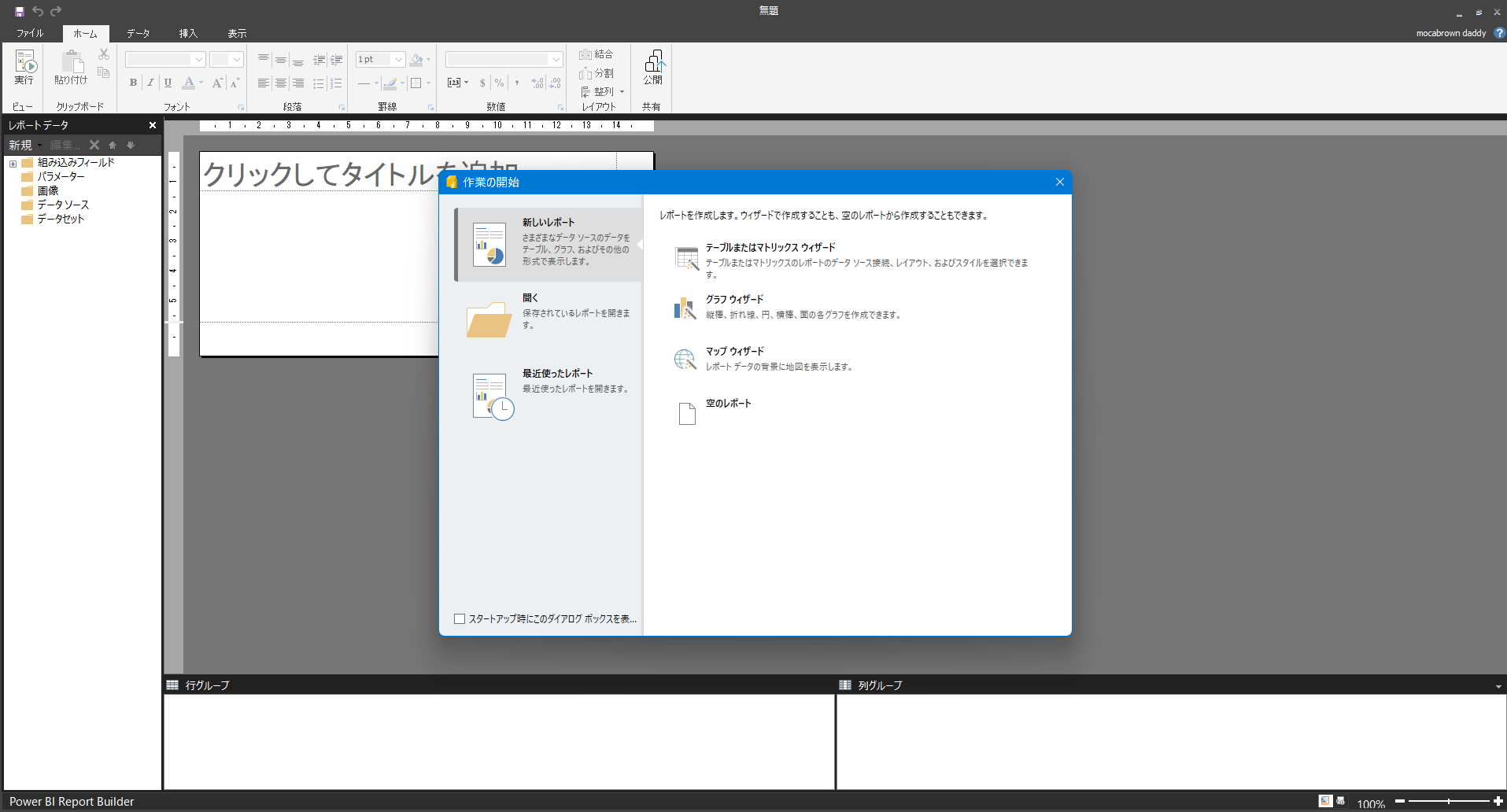This screenshot has height=812, width=1507.
Task: Select 新しいレポート in the start dialog
Action: (549, 244)
